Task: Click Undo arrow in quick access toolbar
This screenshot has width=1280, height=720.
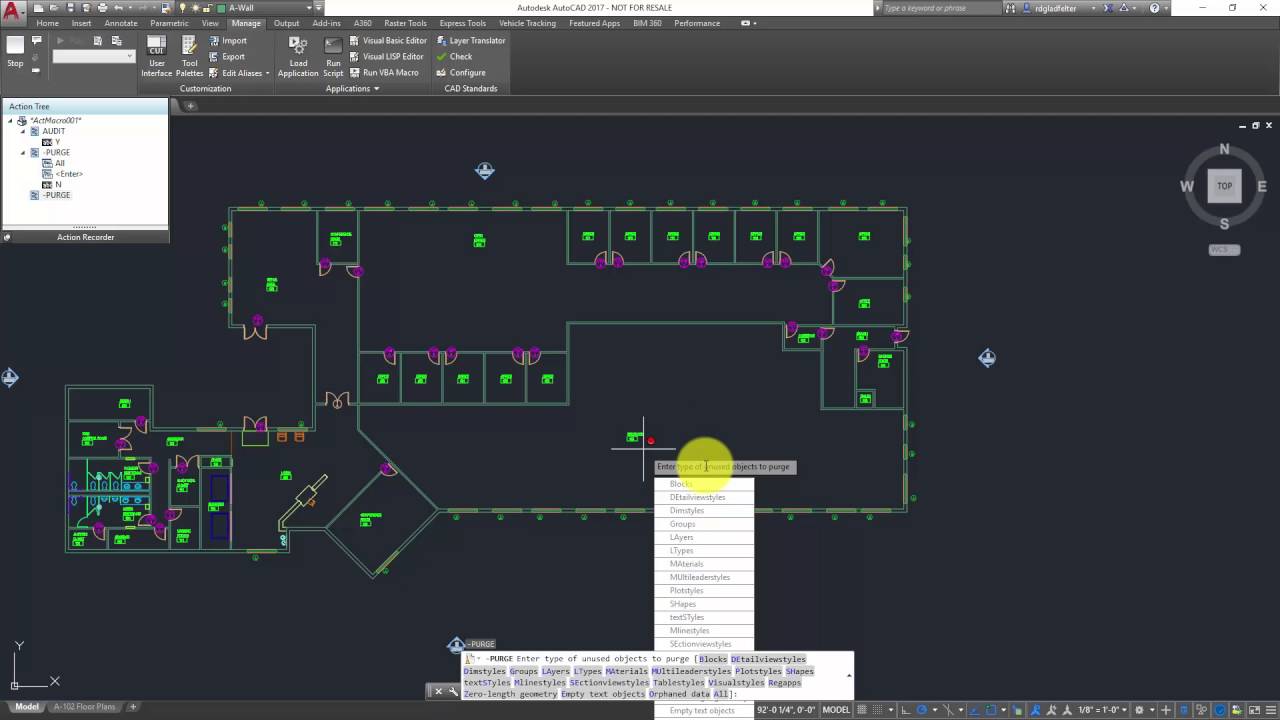Action: pyautogui.click(x=118, y=8)
